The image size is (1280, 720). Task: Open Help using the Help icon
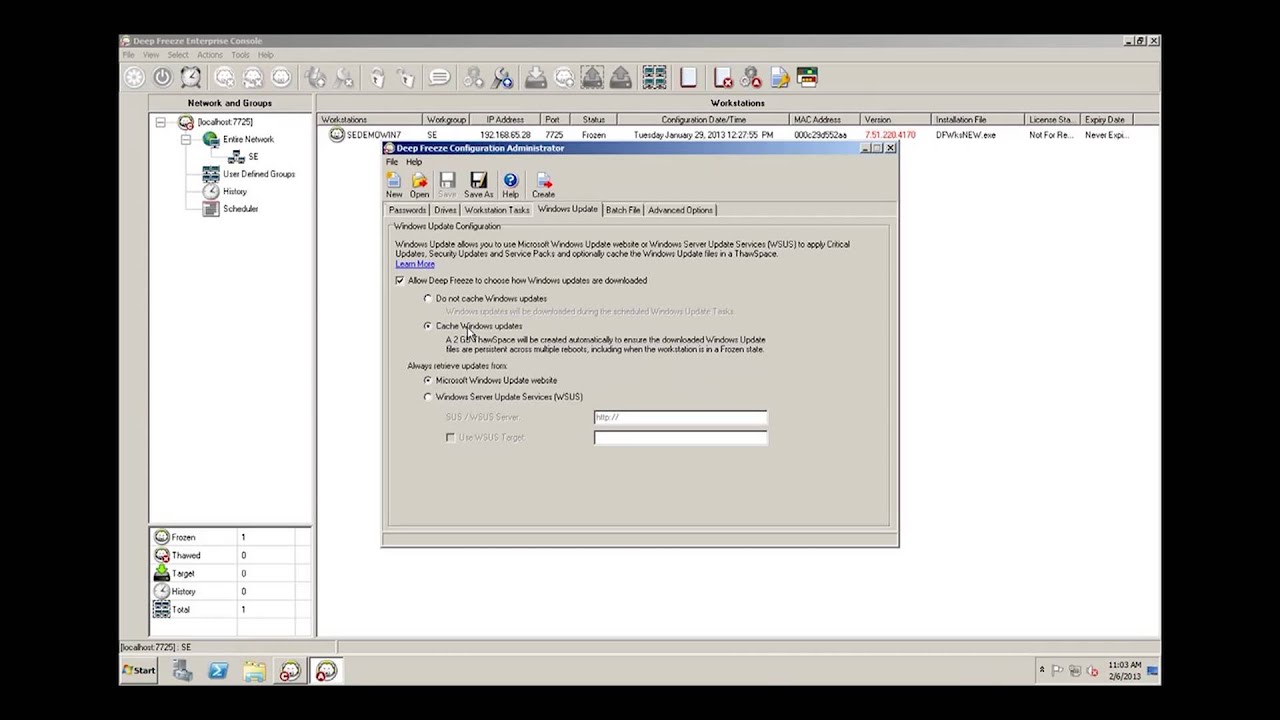510,183
